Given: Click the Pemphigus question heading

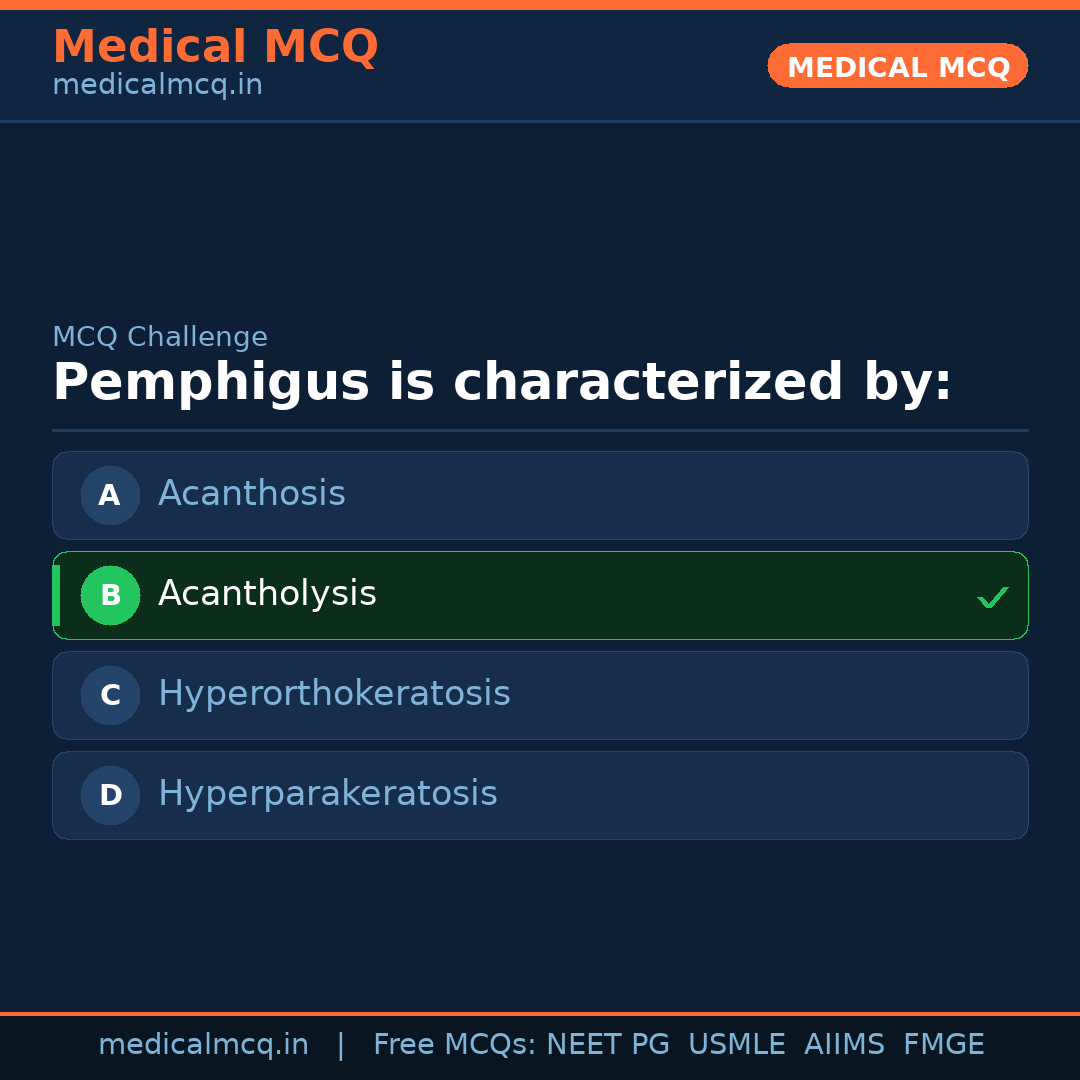Looking at the screenshot, I should pyautogui.click(x=502, y=383).
